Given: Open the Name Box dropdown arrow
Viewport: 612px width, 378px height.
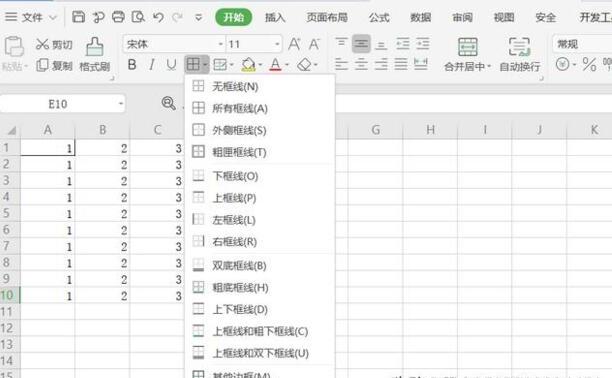Looking at the screenshot, I should [x=121, y=104].
